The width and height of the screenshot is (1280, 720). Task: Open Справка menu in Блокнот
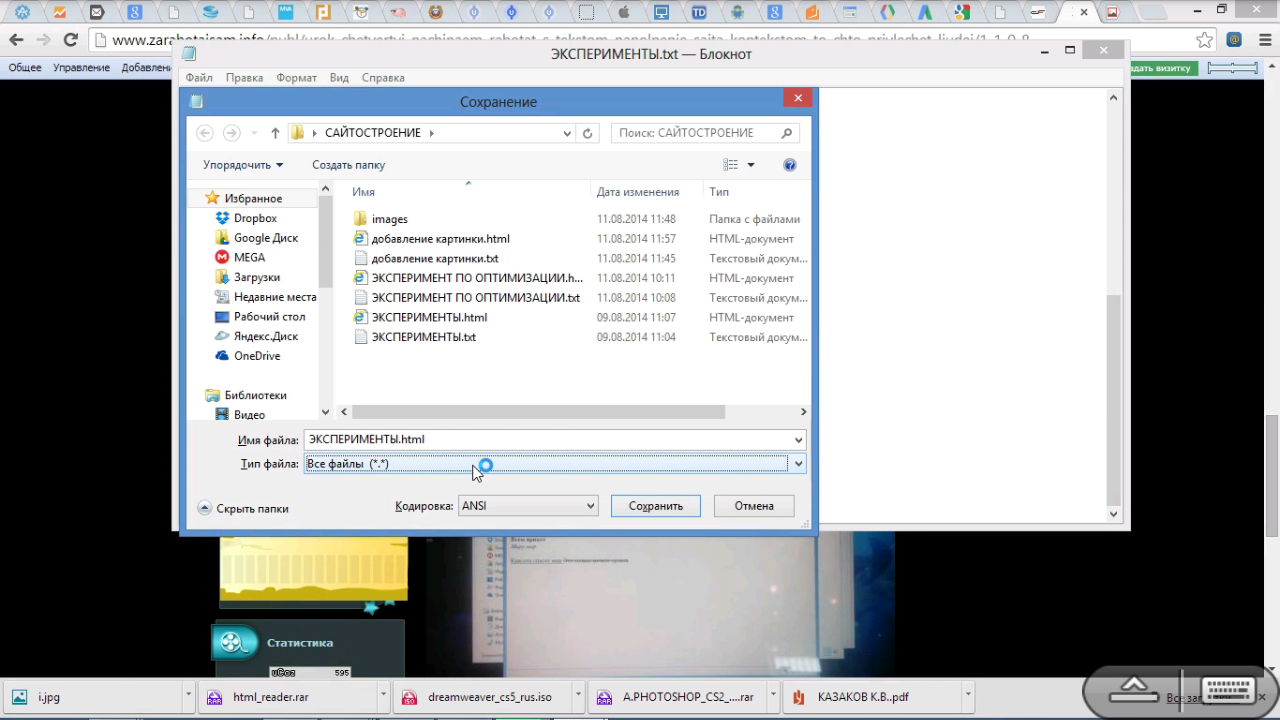(383, 78)
